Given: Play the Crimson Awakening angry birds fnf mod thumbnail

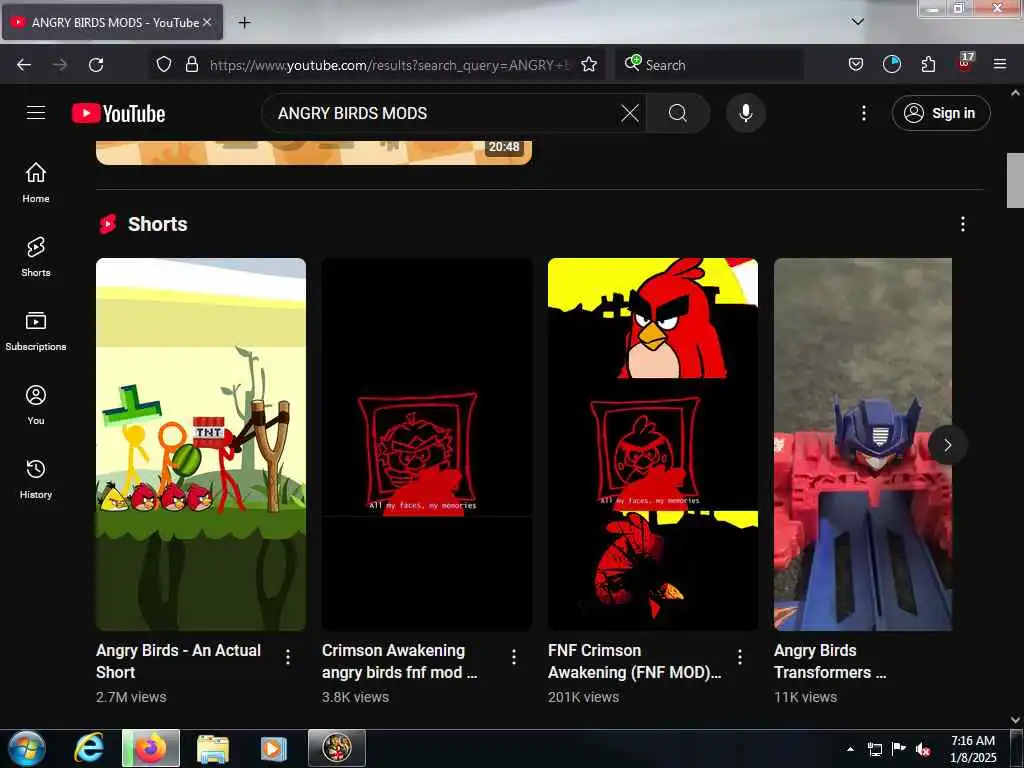Looking at the screenshot, I should (x=427, y=444).
